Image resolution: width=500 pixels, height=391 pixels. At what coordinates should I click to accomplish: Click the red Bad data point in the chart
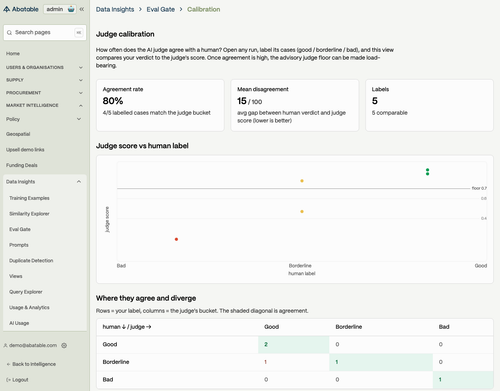click(x=176, y=239)
